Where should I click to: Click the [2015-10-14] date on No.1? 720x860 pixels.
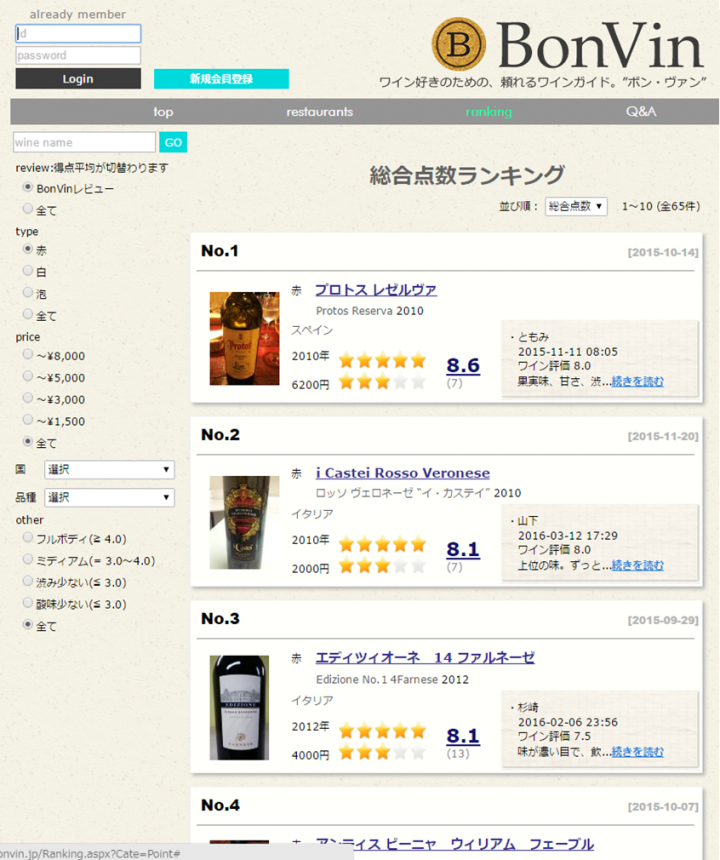pos(663,252)
